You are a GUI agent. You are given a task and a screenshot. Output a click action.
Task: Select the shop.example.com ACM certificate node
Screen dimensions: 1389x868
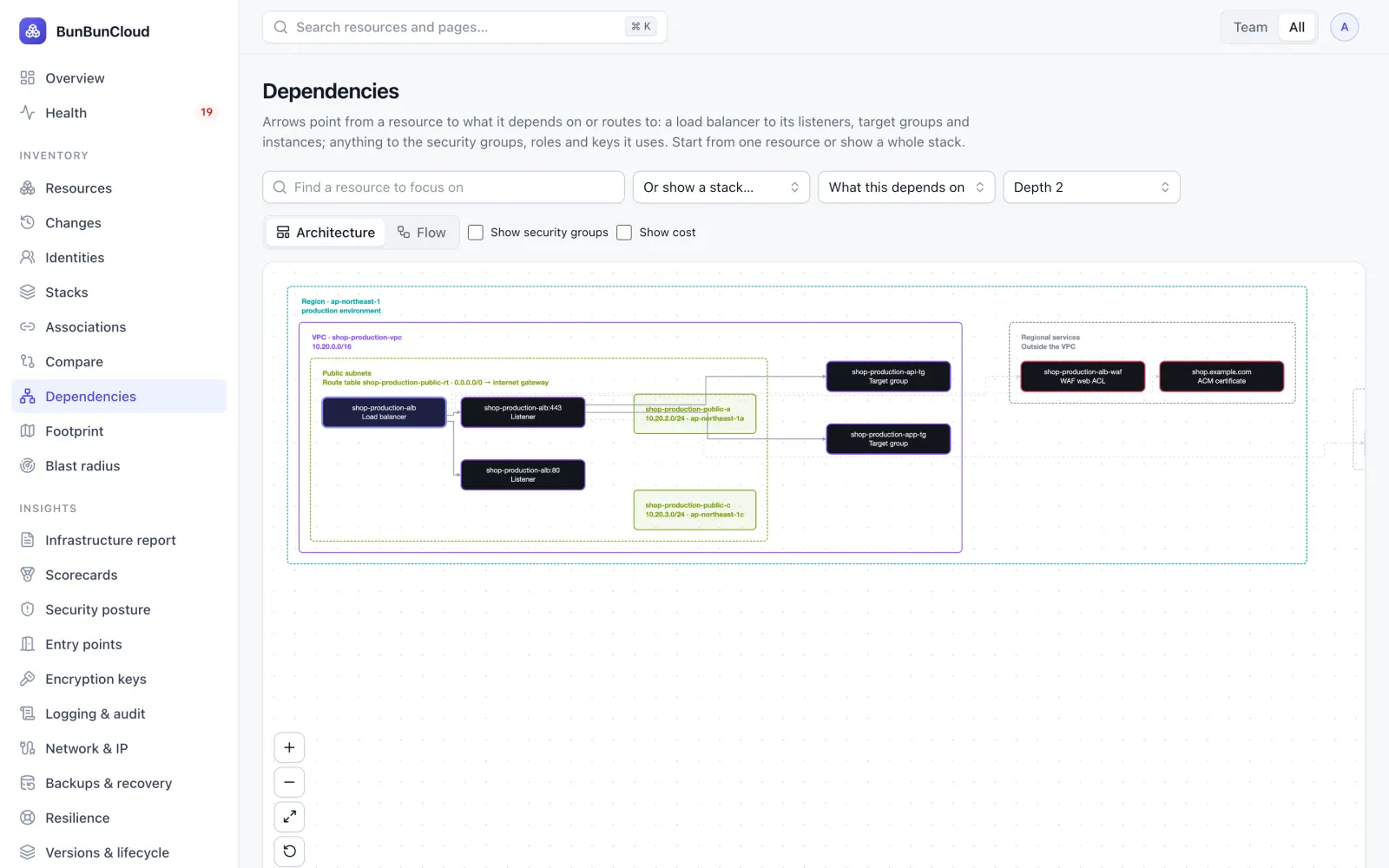click(1221, 377)
